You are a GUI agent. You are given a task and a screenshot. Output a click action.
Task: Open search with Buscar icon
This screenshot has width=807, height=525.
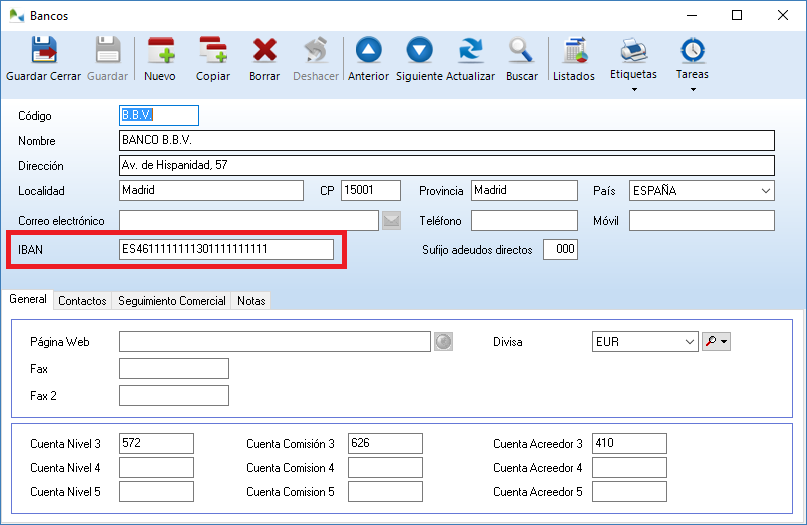coord(521,52)
